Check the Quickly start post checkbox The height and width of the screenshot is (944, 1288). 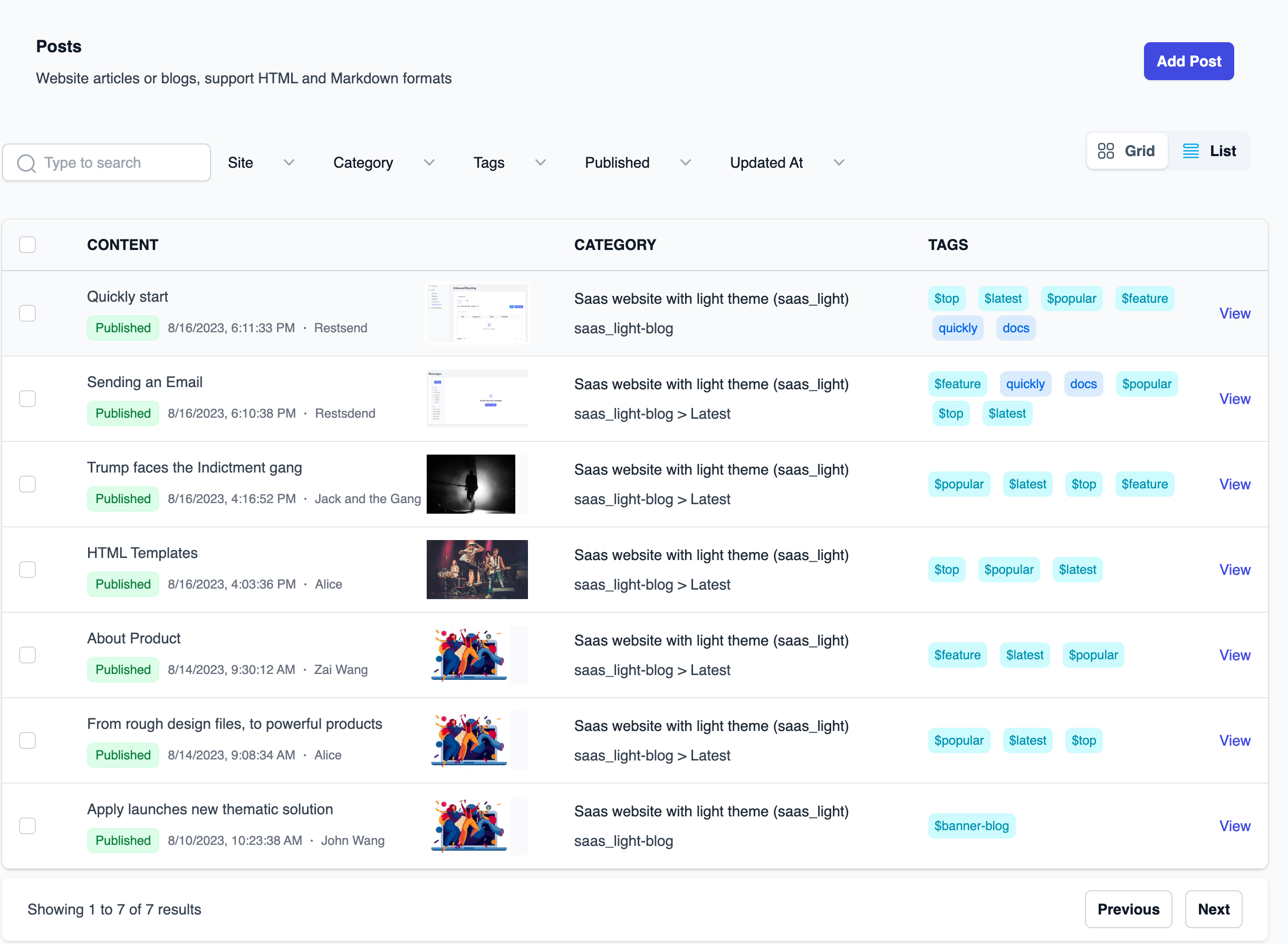27,313
